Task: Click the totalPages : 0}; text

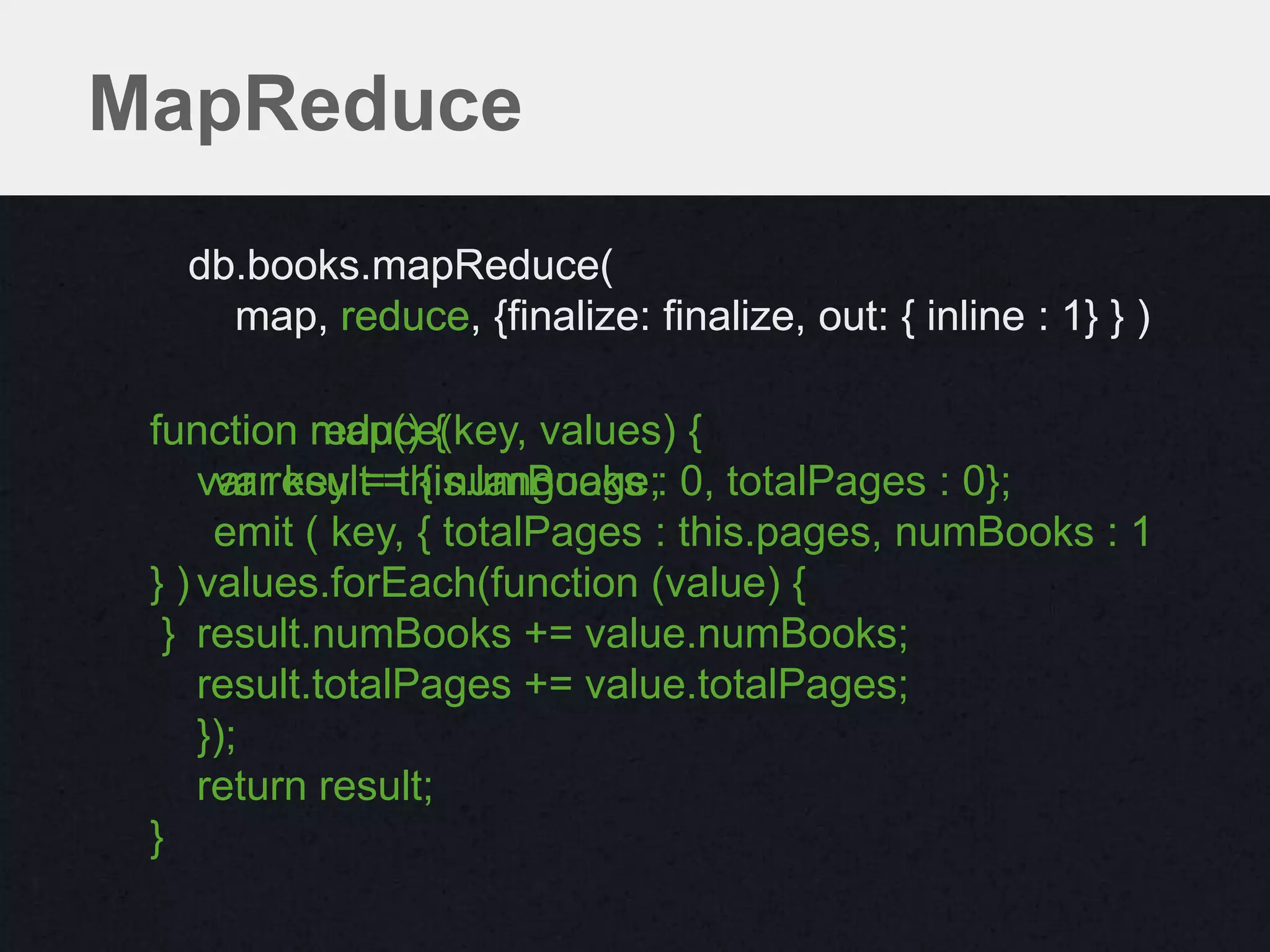Action: [x=868, y=482]
